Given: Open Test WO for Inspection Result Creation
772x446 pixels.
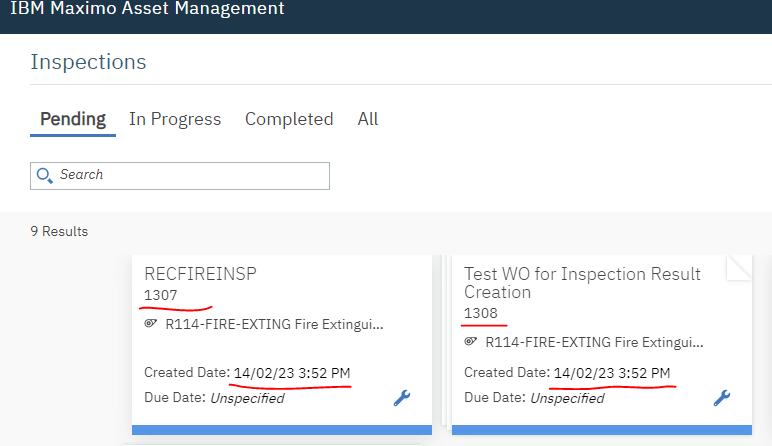Looking at the screenshot, I should (582, 283).
